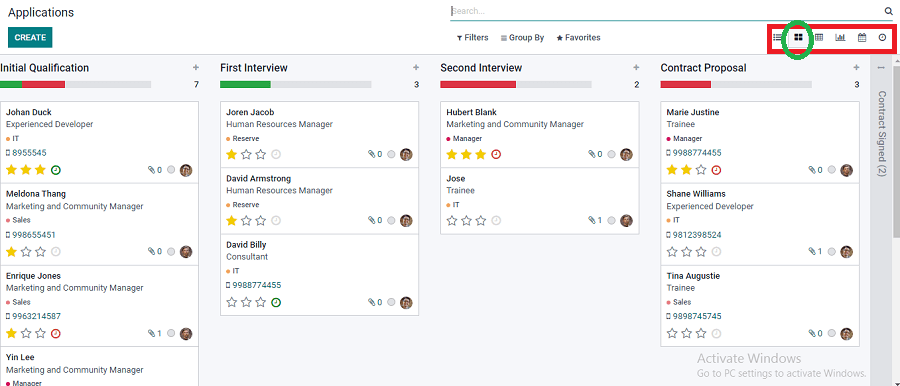This screenshot has height=386, width=900.
Task: Click Jose's grey activity clock
Action: pyautogui.click(x=496, y=221)
